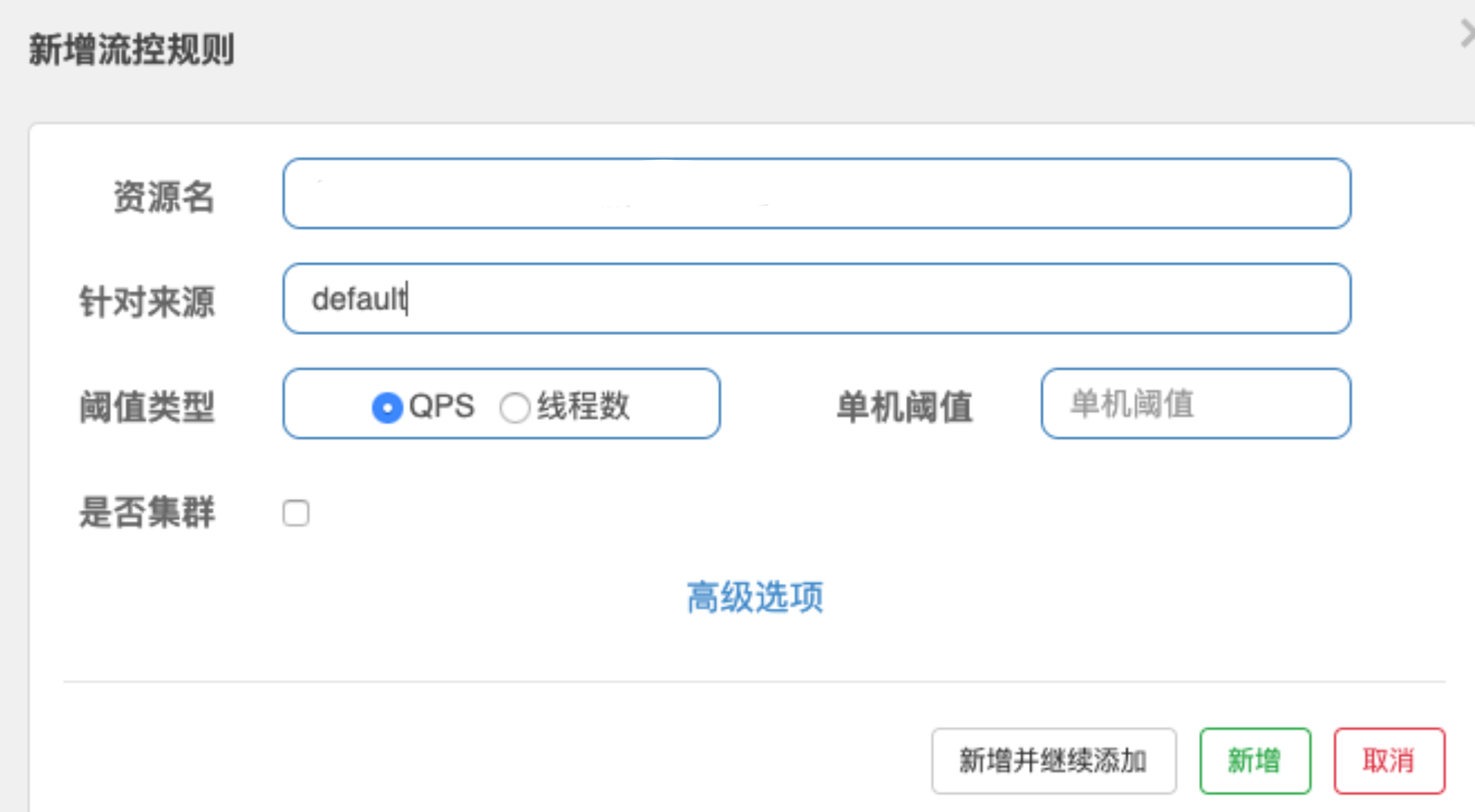Click the green 新增 button

click(x=1254, y=761)
